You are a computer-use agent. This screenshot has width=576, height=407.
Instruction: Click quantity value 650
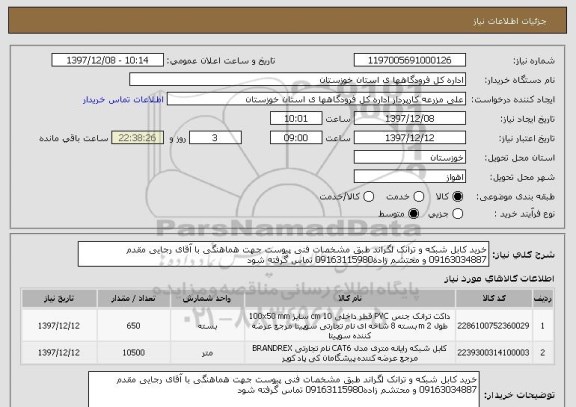click(133, 326)
